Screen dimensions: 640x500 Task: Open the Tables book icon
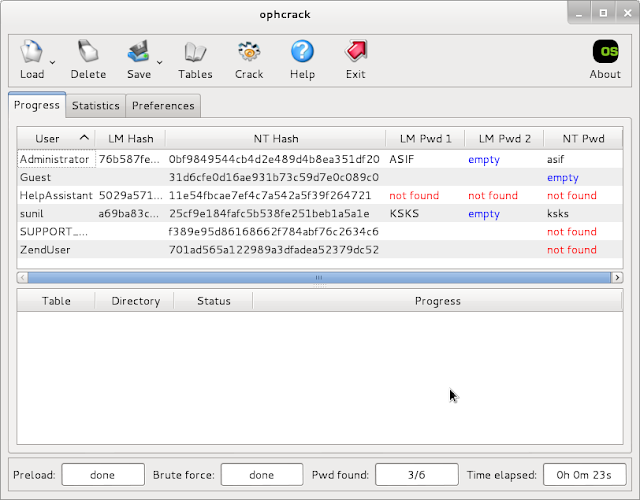click(195, 52)
